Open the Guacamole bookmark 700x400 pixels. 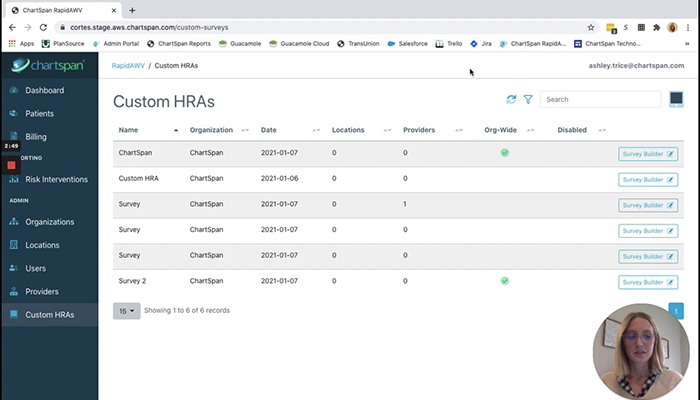pyautogui.click(x=240, y=44)
